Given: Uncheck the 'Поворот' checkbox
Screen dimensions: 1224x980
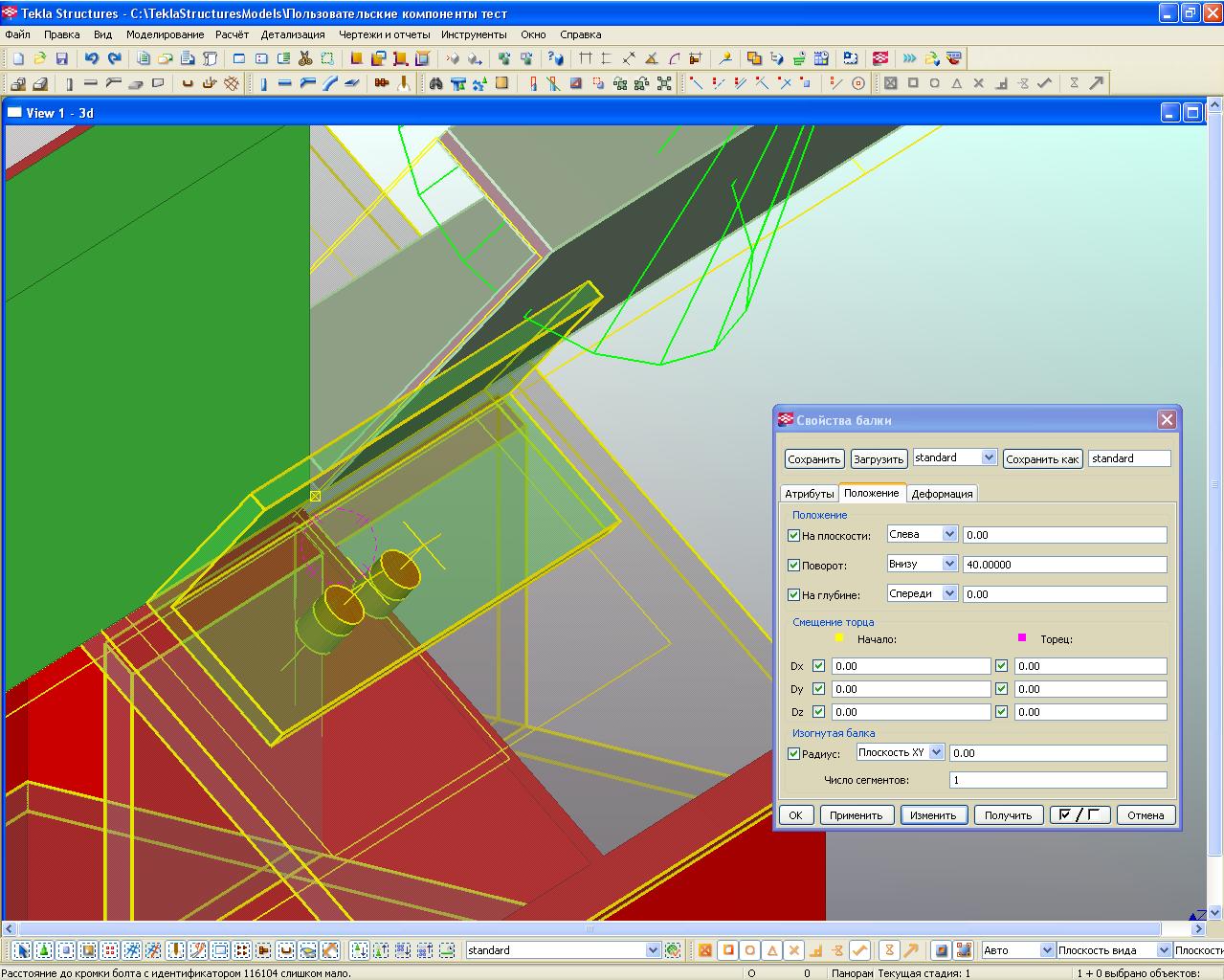Looking at the screenshot, I should coord(793,566).
